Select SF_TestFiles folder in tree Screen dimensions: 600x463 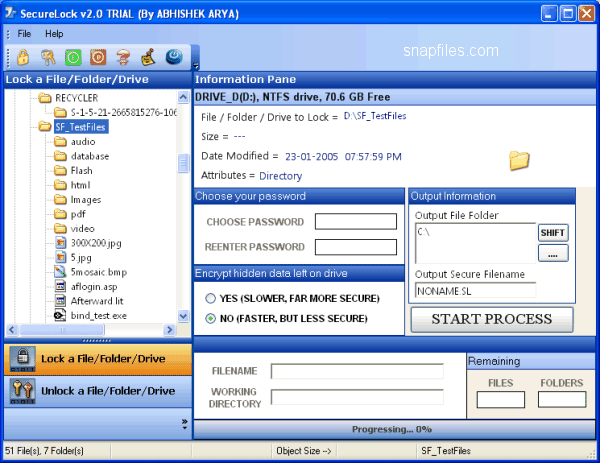81,127
